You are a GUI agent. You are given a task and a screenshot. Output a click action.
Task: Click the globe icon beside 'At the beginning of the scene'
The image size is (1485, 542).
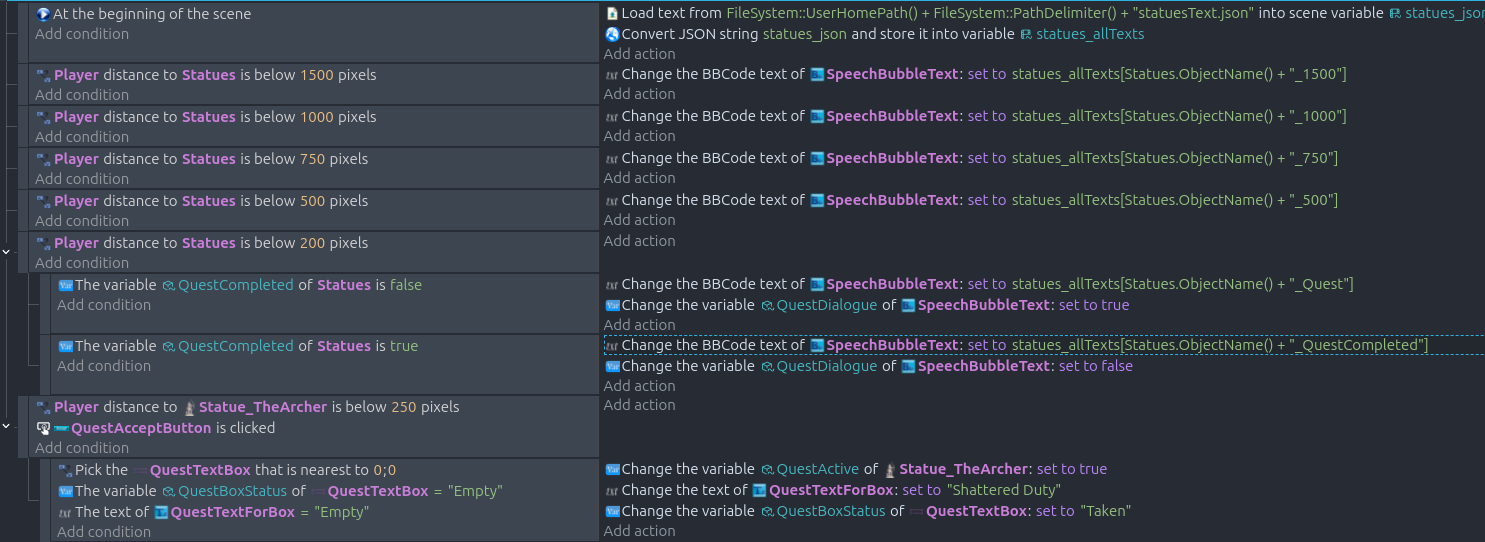(43, 14)
